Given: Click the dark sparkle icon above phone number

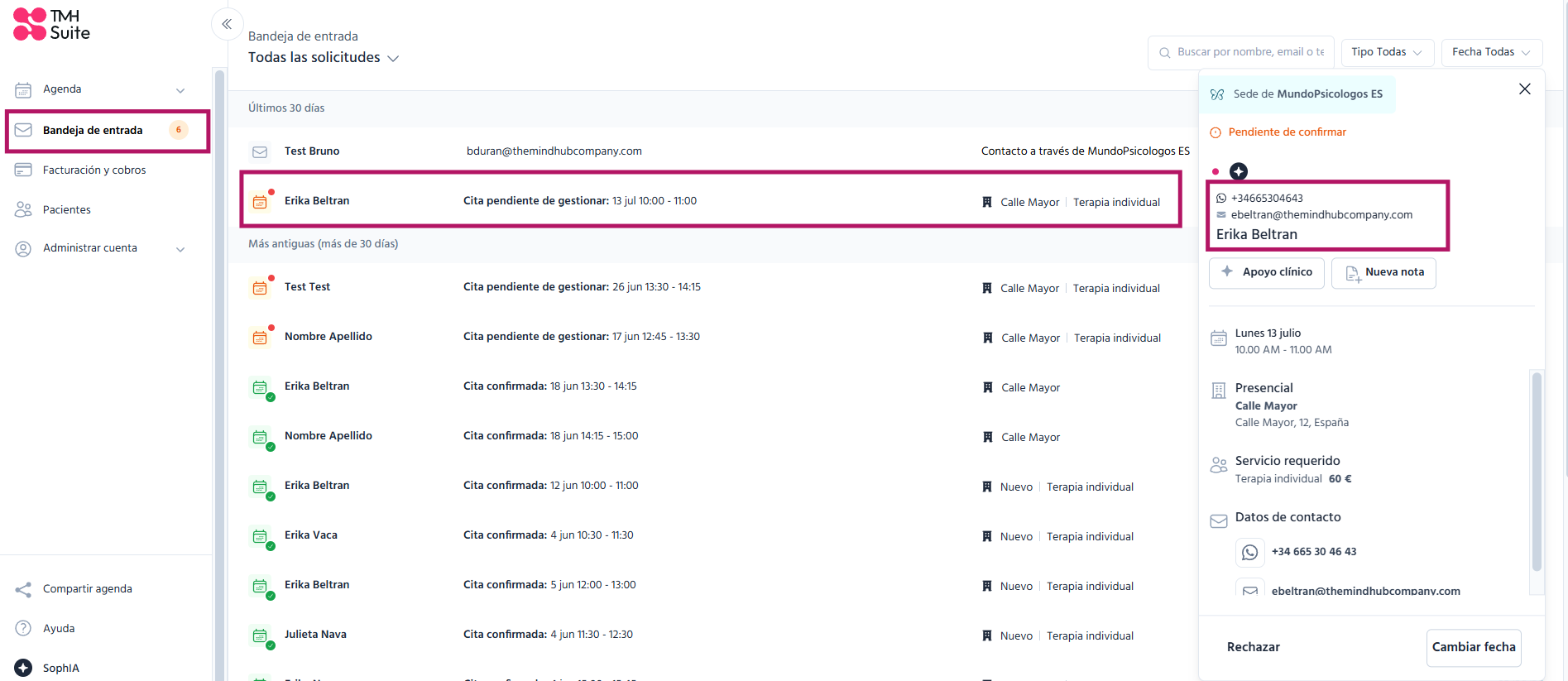Looking at the screenshot, I should pos(1238,171).
